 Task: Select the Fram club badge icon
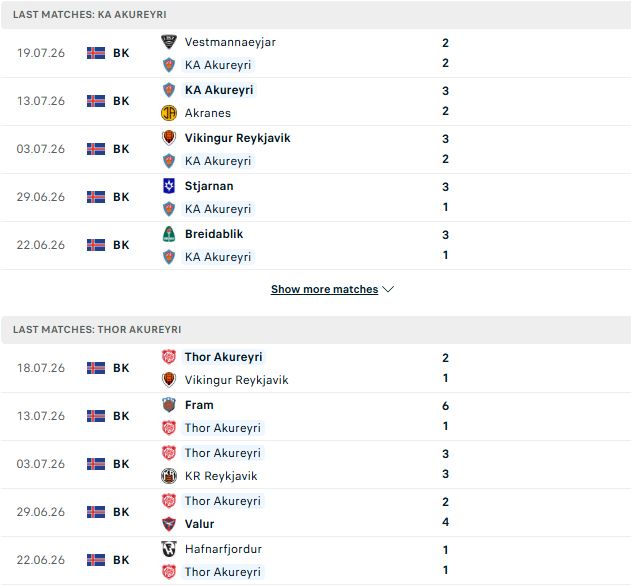pos(169,405)
